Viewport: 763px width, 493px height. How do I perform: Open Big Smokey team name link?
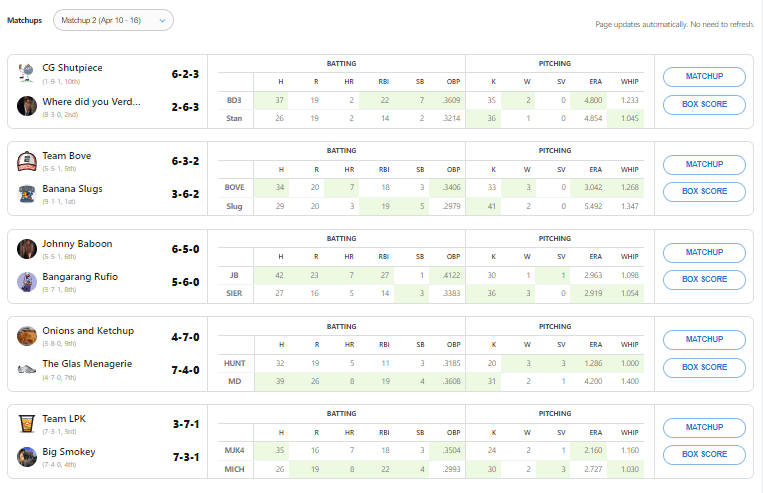tap(69, 452)
